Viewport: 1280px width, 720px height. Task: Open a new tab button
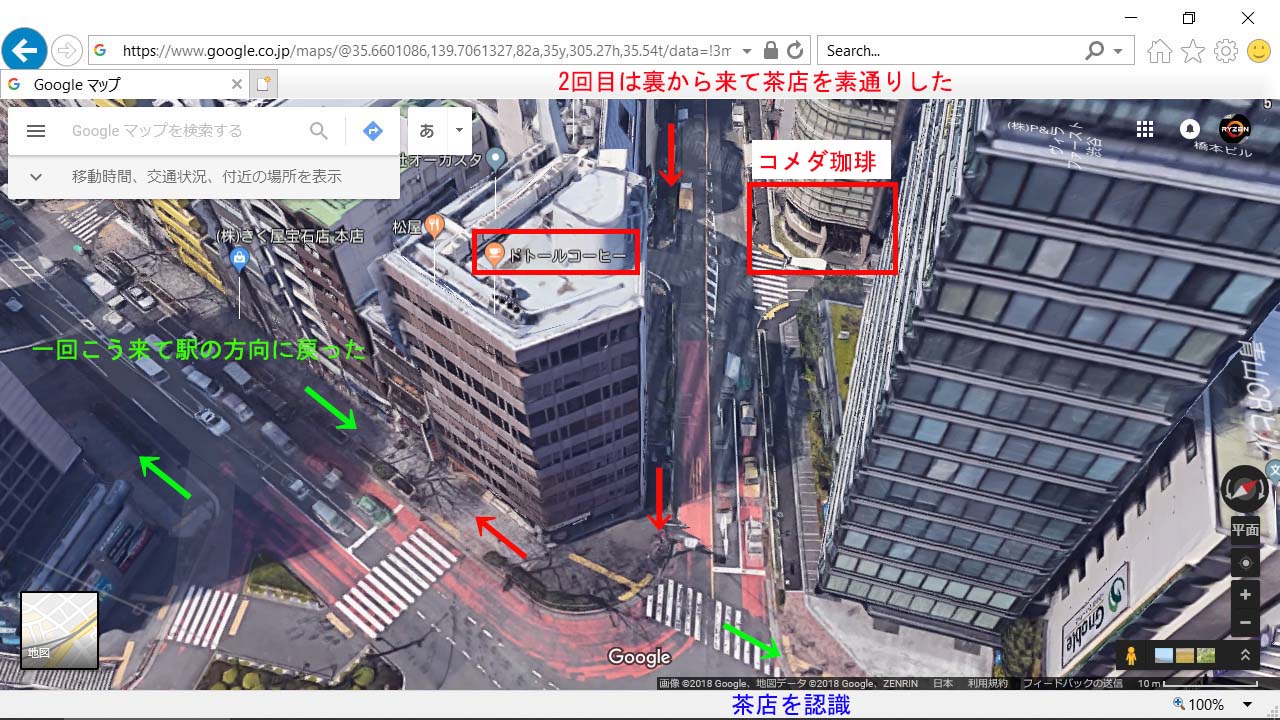tap(264, 85)
